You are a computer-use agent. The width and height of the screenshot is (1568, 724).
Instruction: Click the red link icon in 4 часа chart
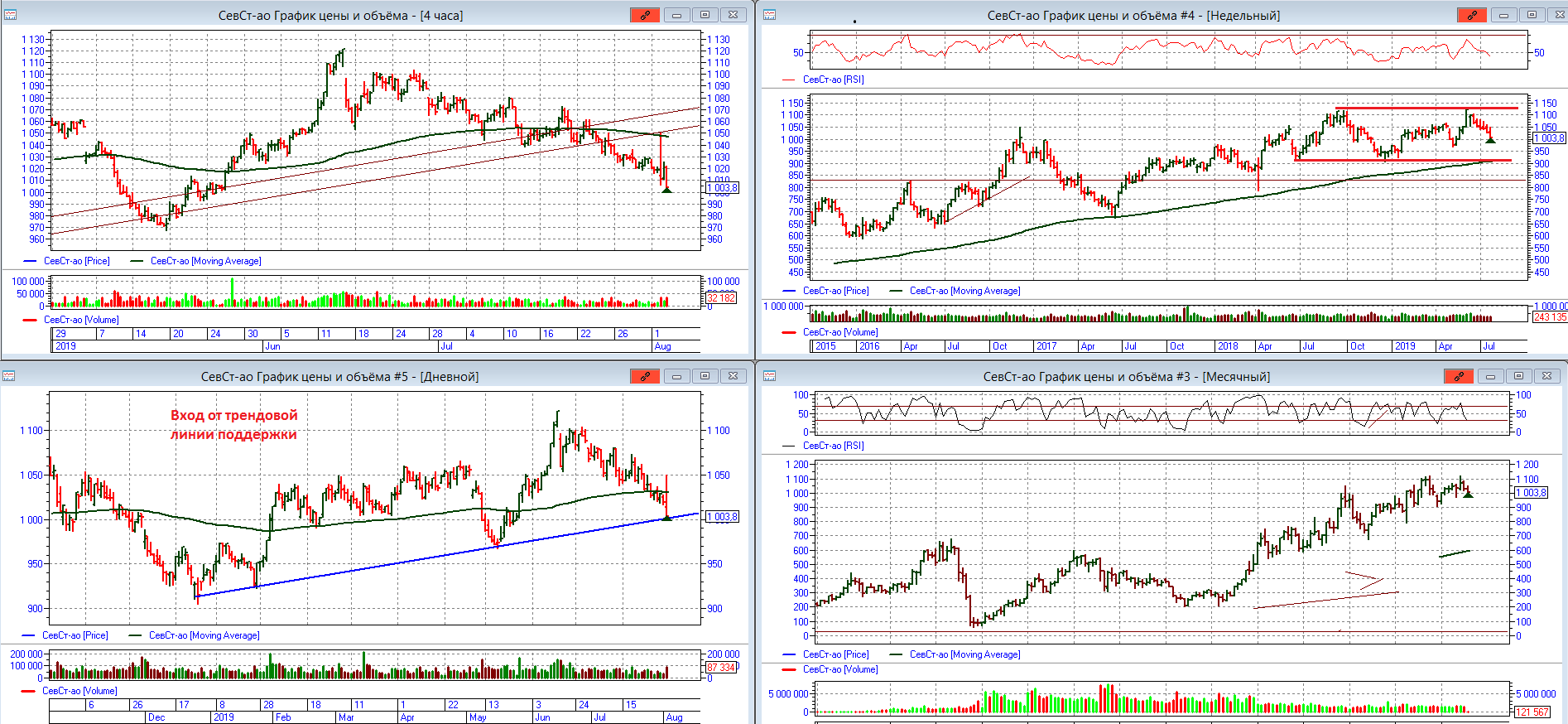tap(644, 15)
